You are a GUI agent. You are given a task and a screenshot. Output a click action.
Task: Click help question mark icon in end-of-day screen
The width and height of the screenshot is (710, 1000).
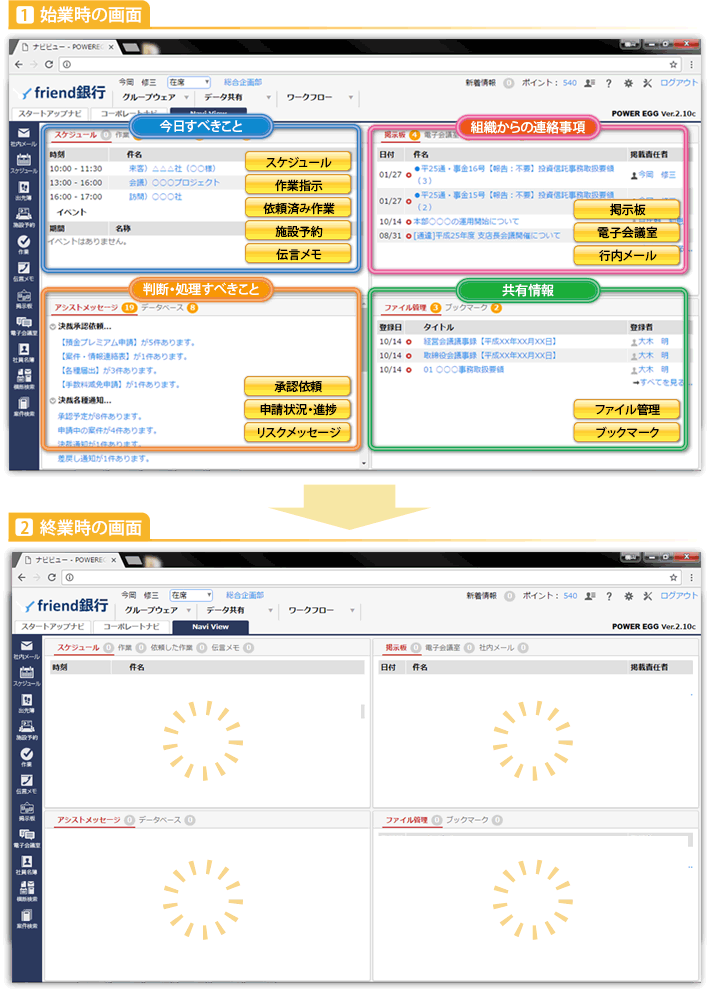tap(609, 596)
